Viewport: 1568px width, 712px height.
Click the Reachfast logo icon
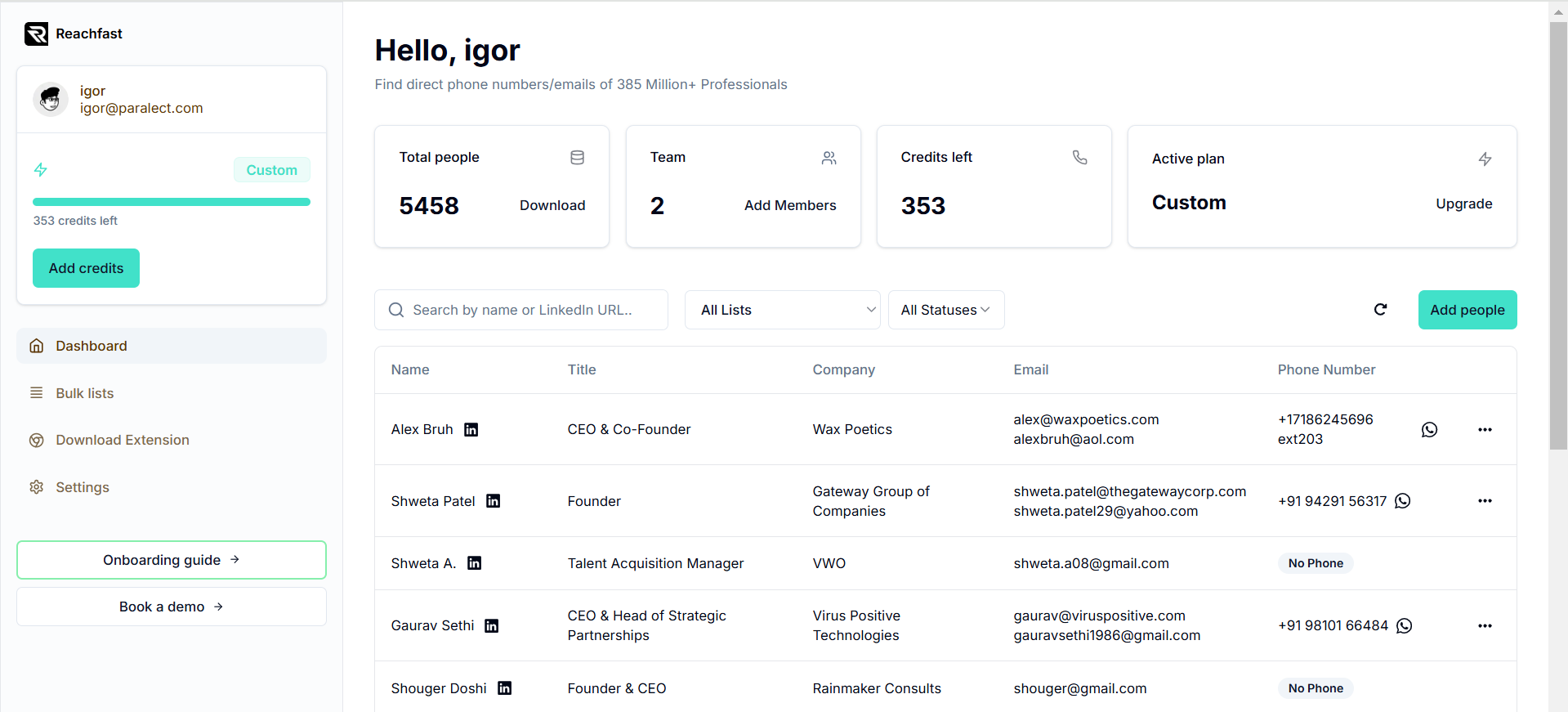[36, 34]
